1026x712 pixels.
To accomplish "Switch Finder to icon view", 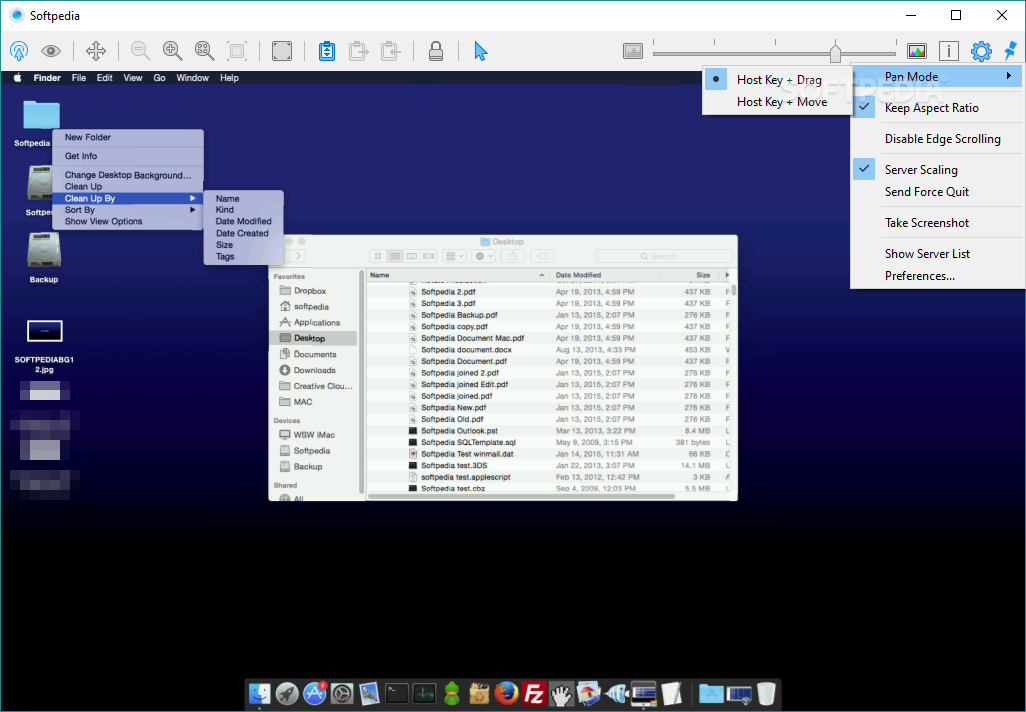I will tap(378, 256).
